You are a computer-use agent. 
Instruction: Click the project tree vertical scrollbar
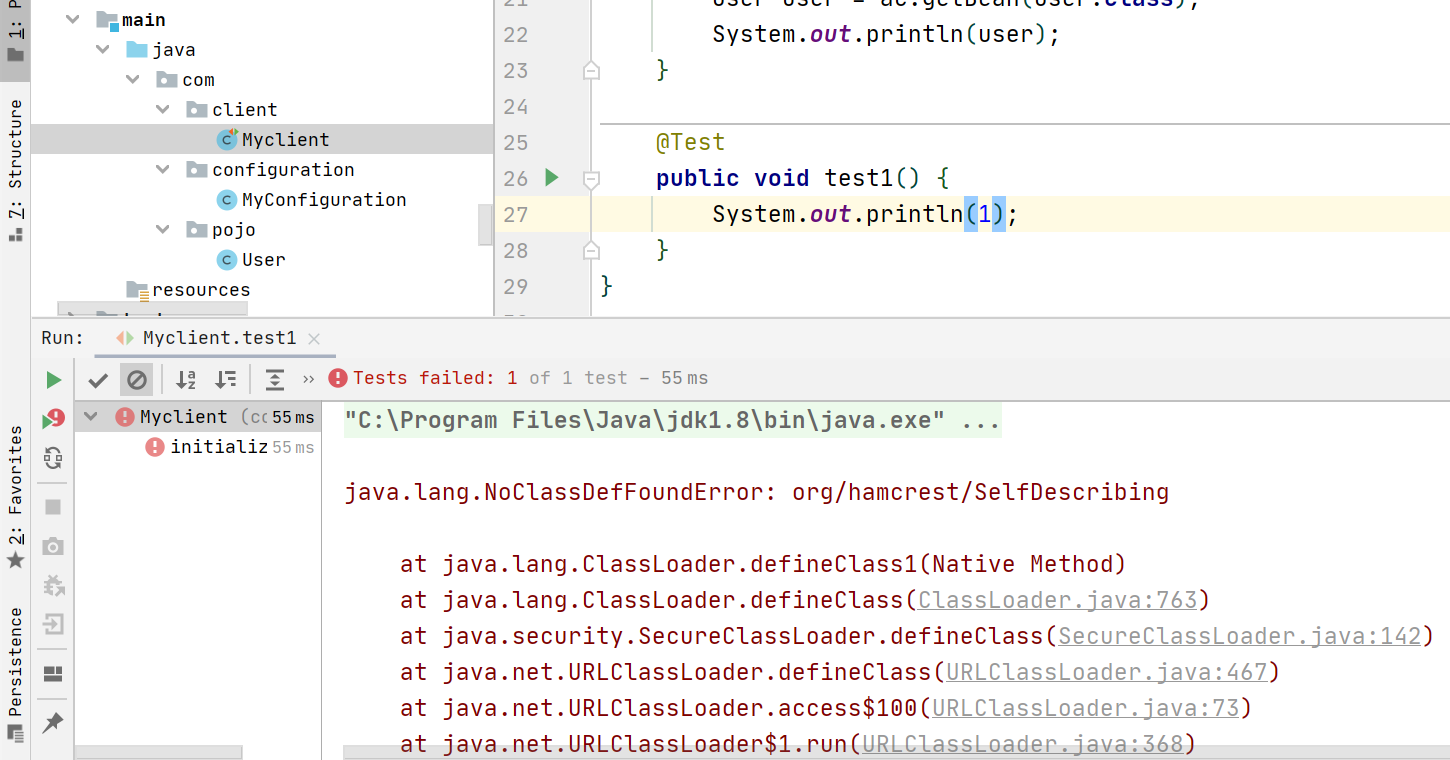coord(486,224)
